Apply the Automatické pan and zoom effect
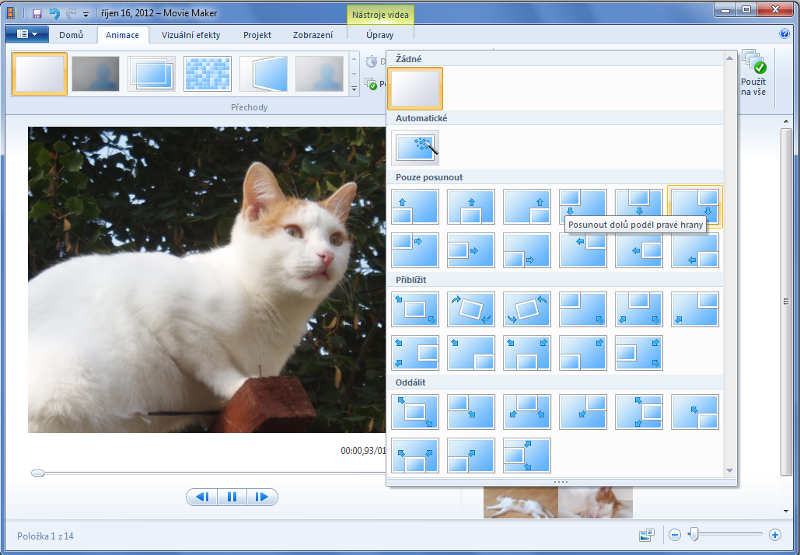800x555 pixels. click(x=415, y=148)
